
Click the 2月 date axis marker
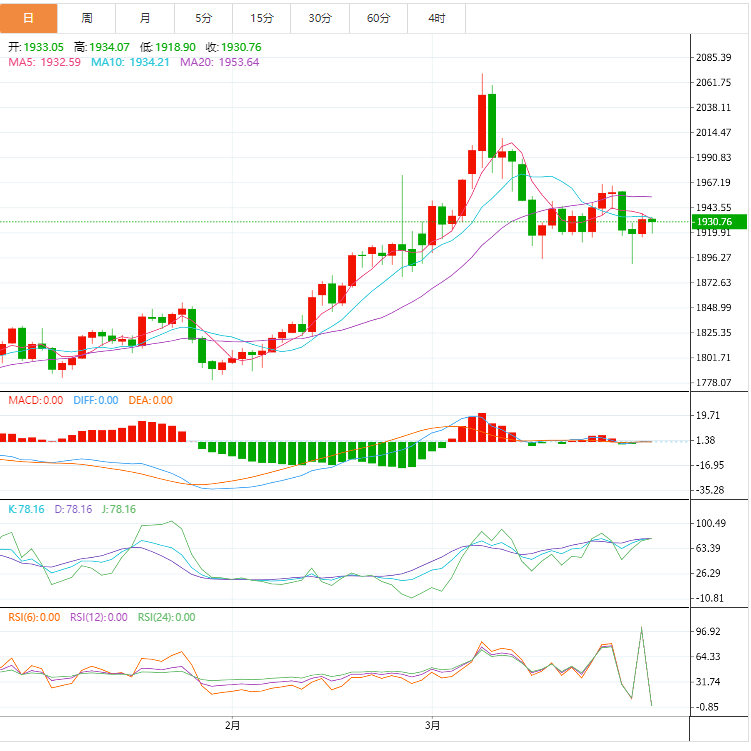[x=232, y=726]
